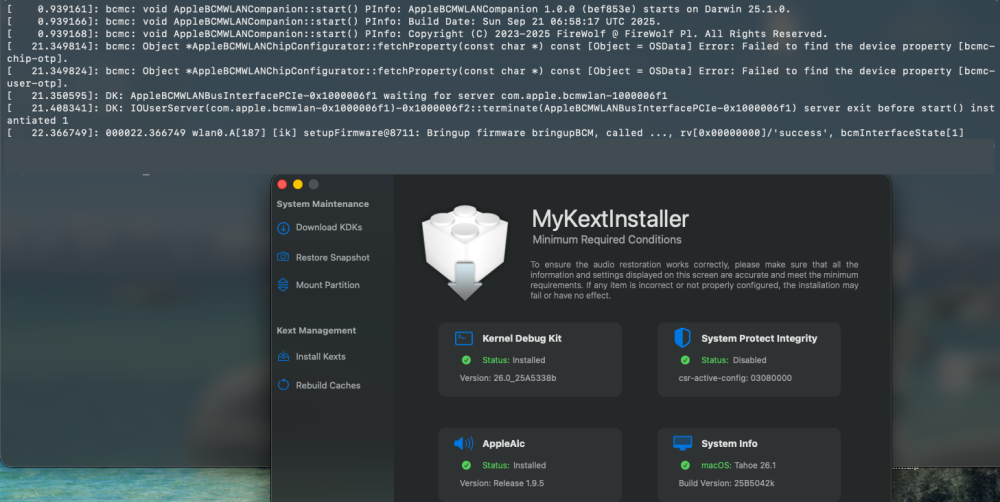Click green checkmark next to macOS Tahoe

tap(685, 465)
